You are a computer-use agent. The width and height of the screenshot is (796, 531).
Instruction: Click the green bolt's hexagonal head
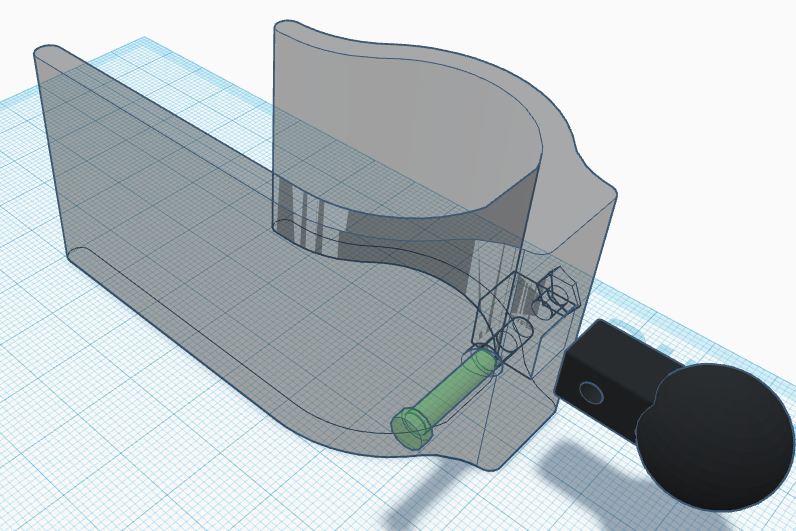point(409,426)
